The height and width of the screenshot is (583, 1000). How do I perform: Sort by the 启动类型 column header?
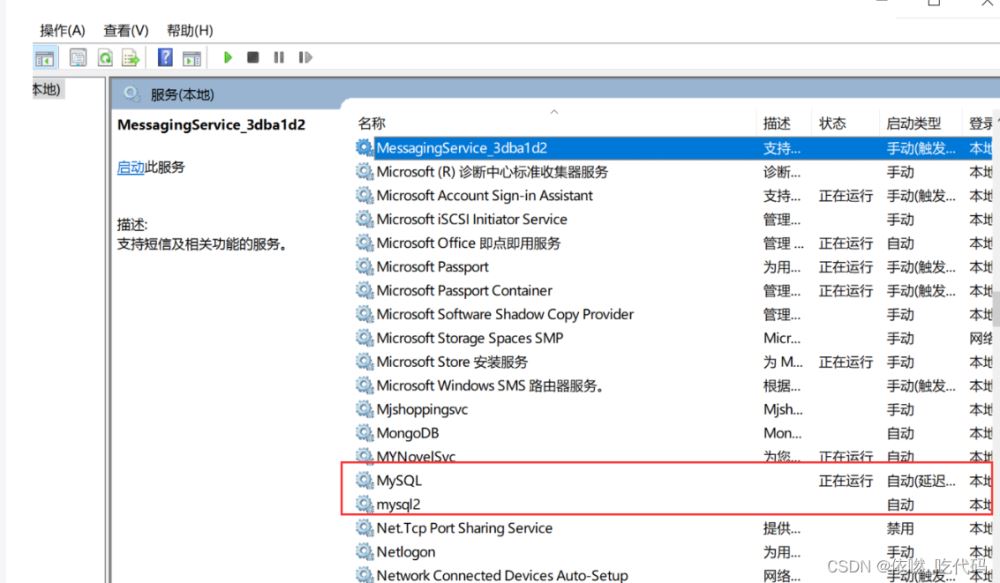coord(913,123)
